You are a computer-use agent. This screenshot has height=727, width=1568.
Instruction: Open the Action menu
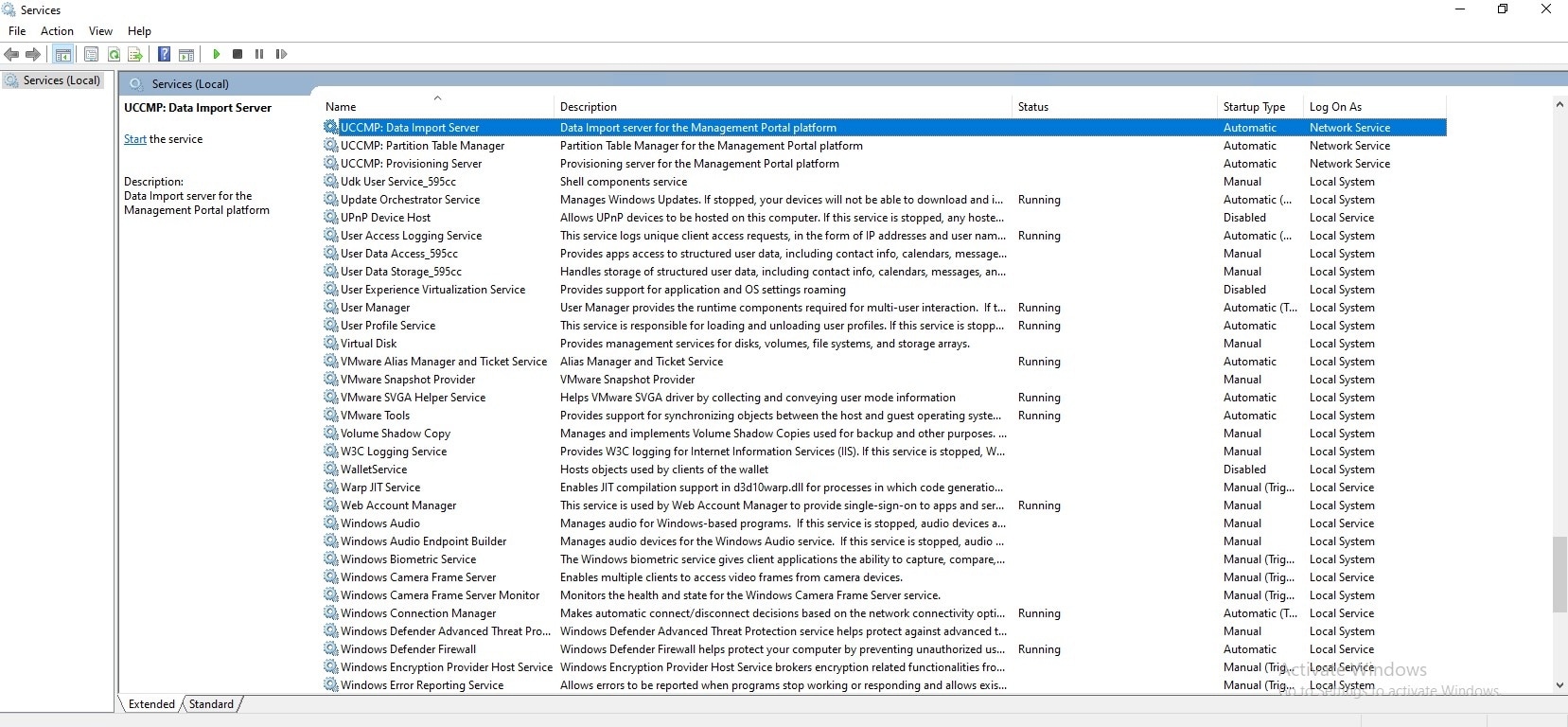(x=57, y=31)
